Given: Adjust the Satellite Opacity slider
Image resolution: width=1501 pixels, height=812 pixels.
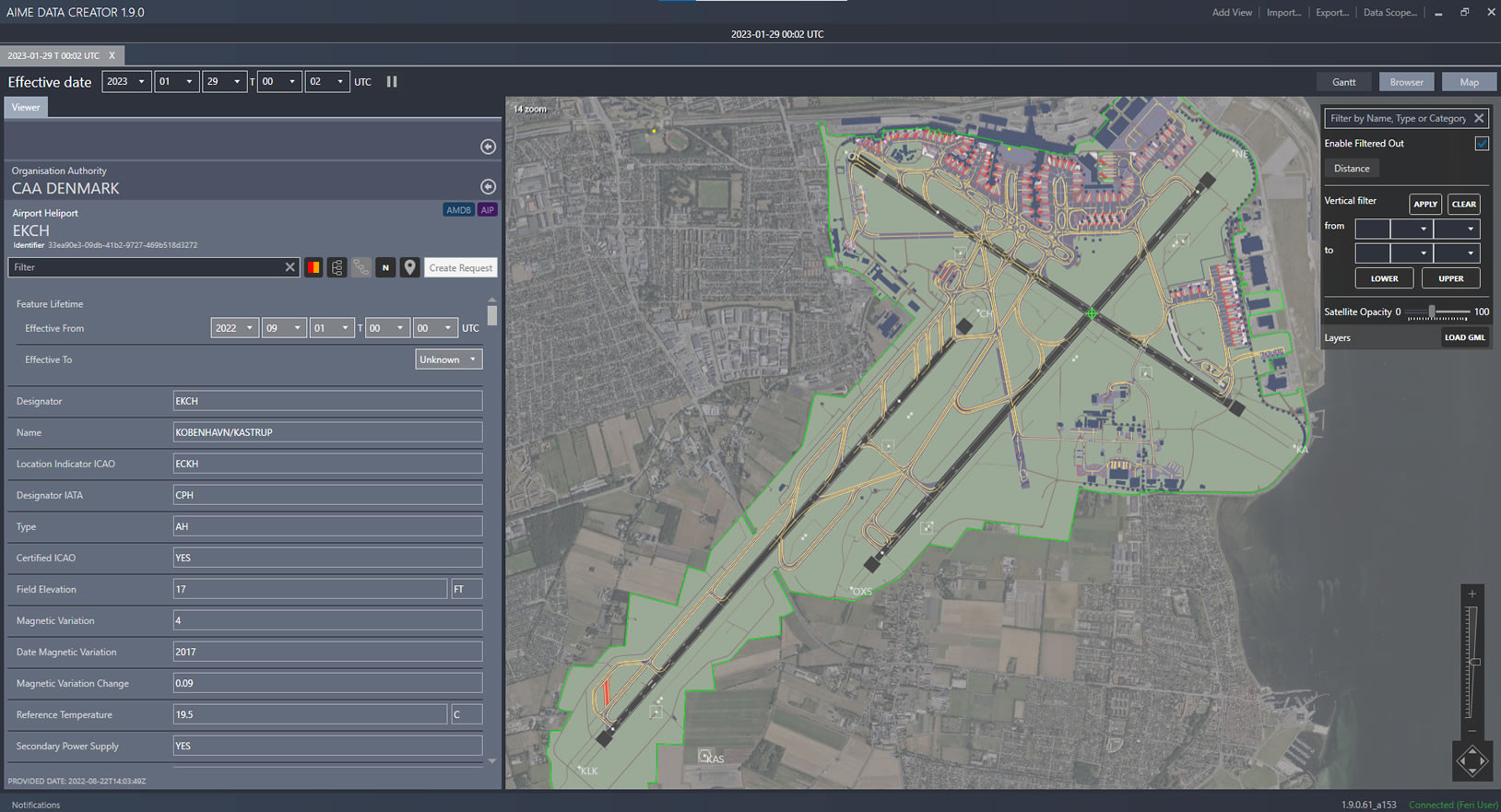Looking at the screenshot, I should click(x=1432, y=312).
